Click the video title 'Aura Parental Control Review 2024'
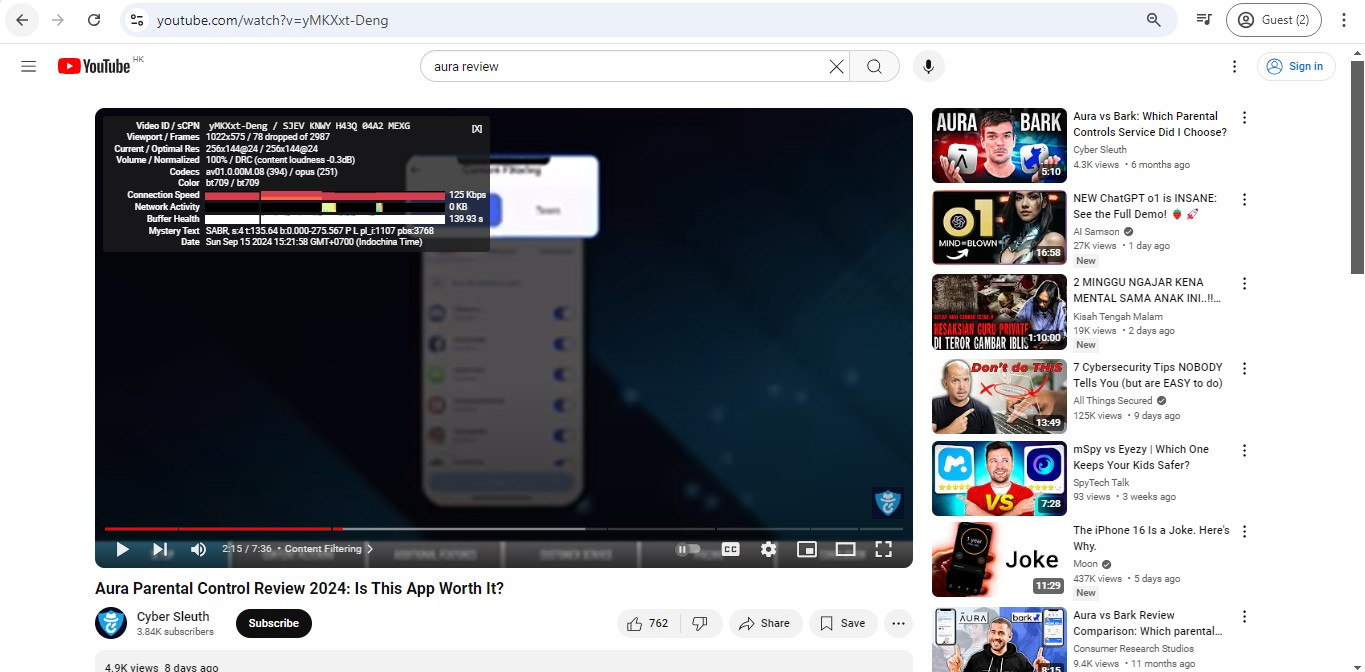This screenshot has height=672, width=1365. tap(299, 589)
